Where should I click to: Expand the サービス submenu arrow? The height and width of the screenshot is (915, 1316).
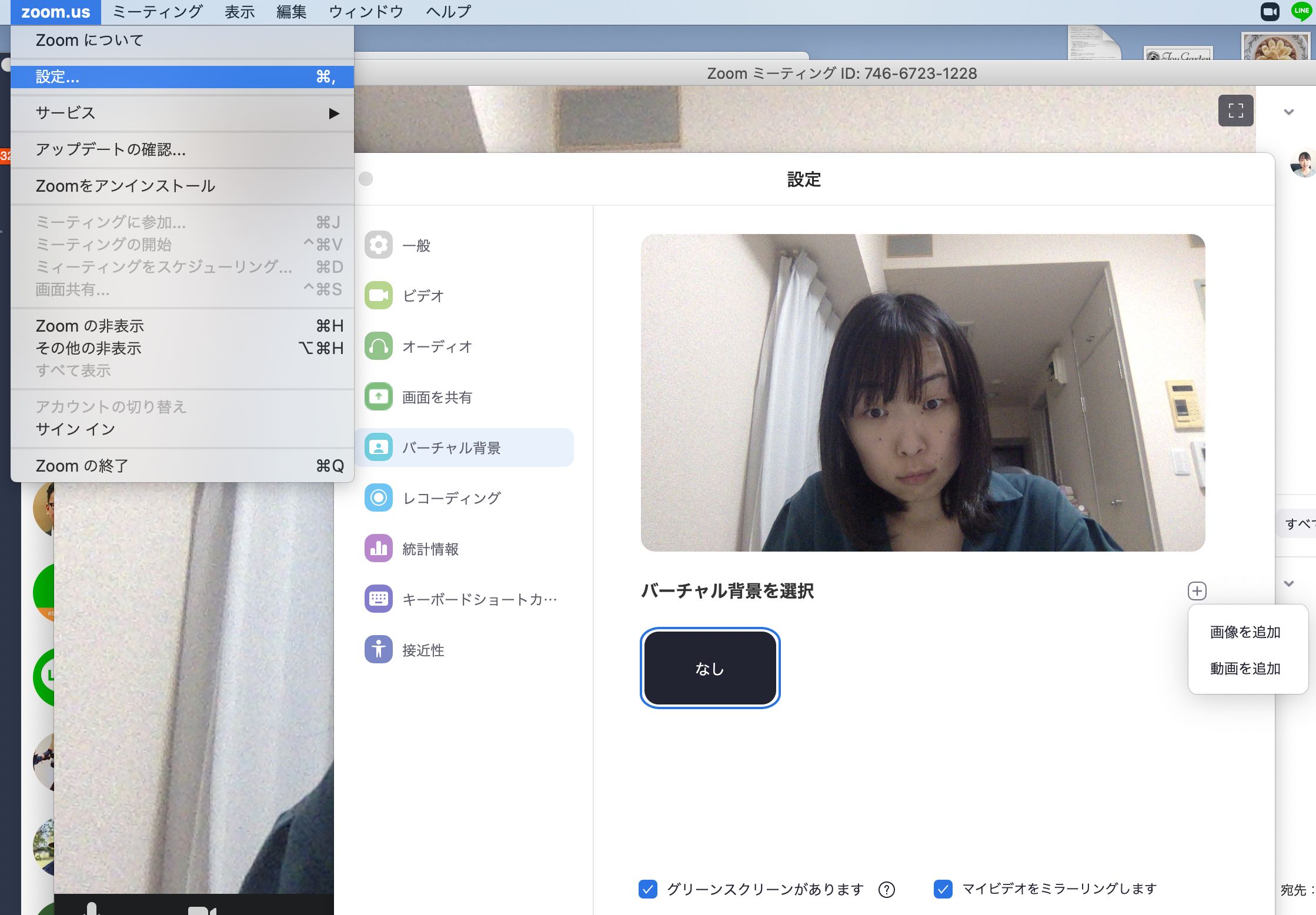pos(334,113)
